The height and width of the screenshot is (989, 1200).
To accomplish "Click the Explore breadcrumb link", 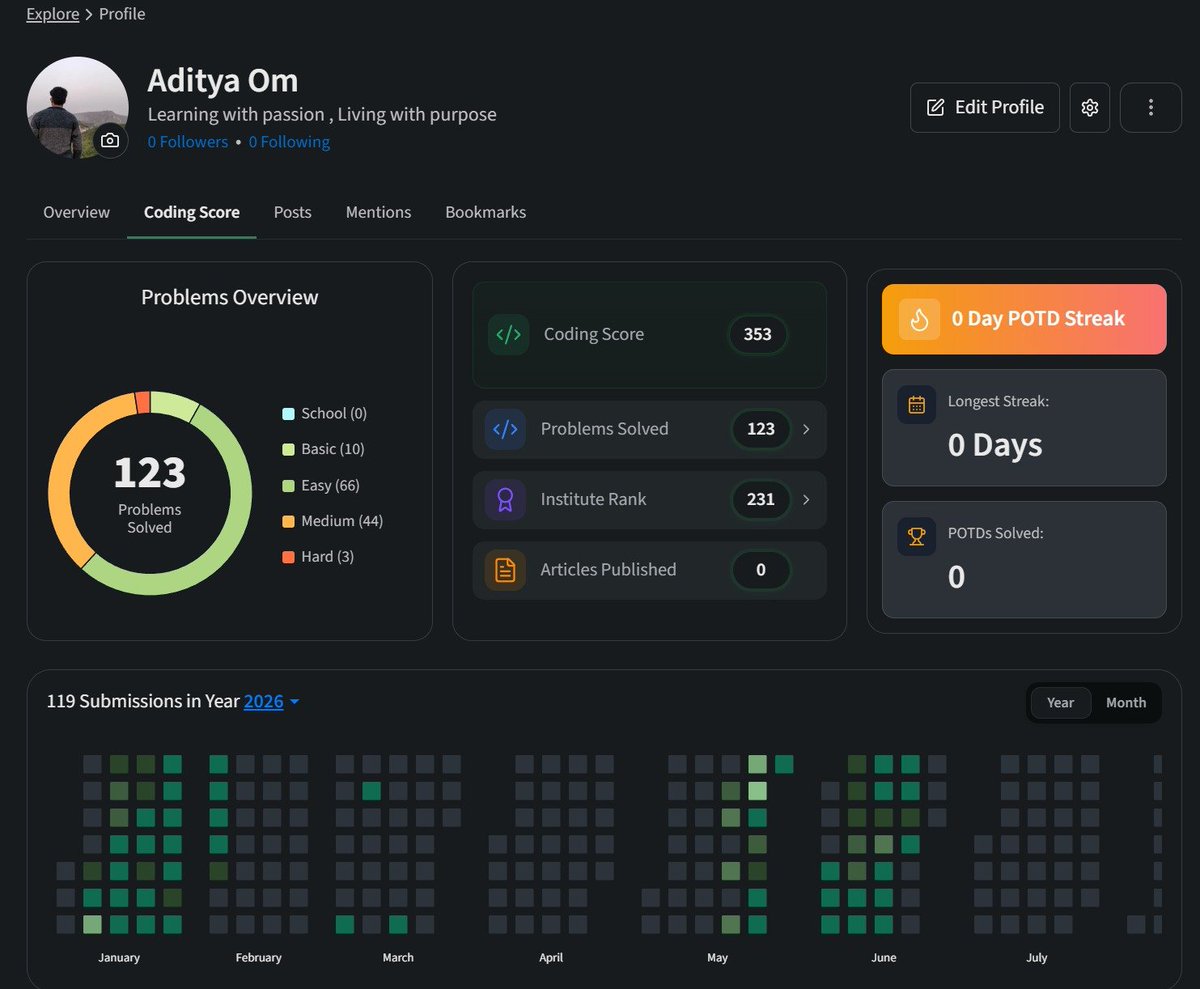I will 53,14.
